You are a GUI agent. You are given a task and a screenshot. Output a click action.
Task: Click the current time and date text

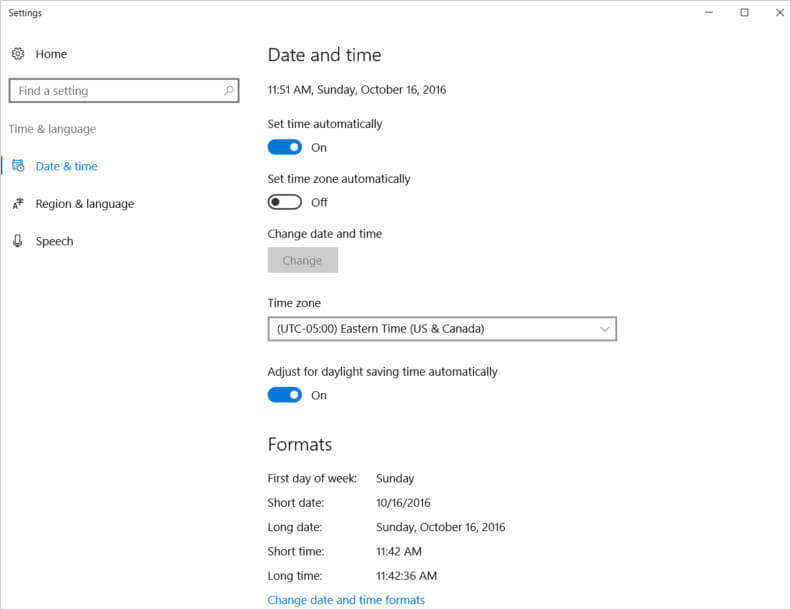pos(357,90)
